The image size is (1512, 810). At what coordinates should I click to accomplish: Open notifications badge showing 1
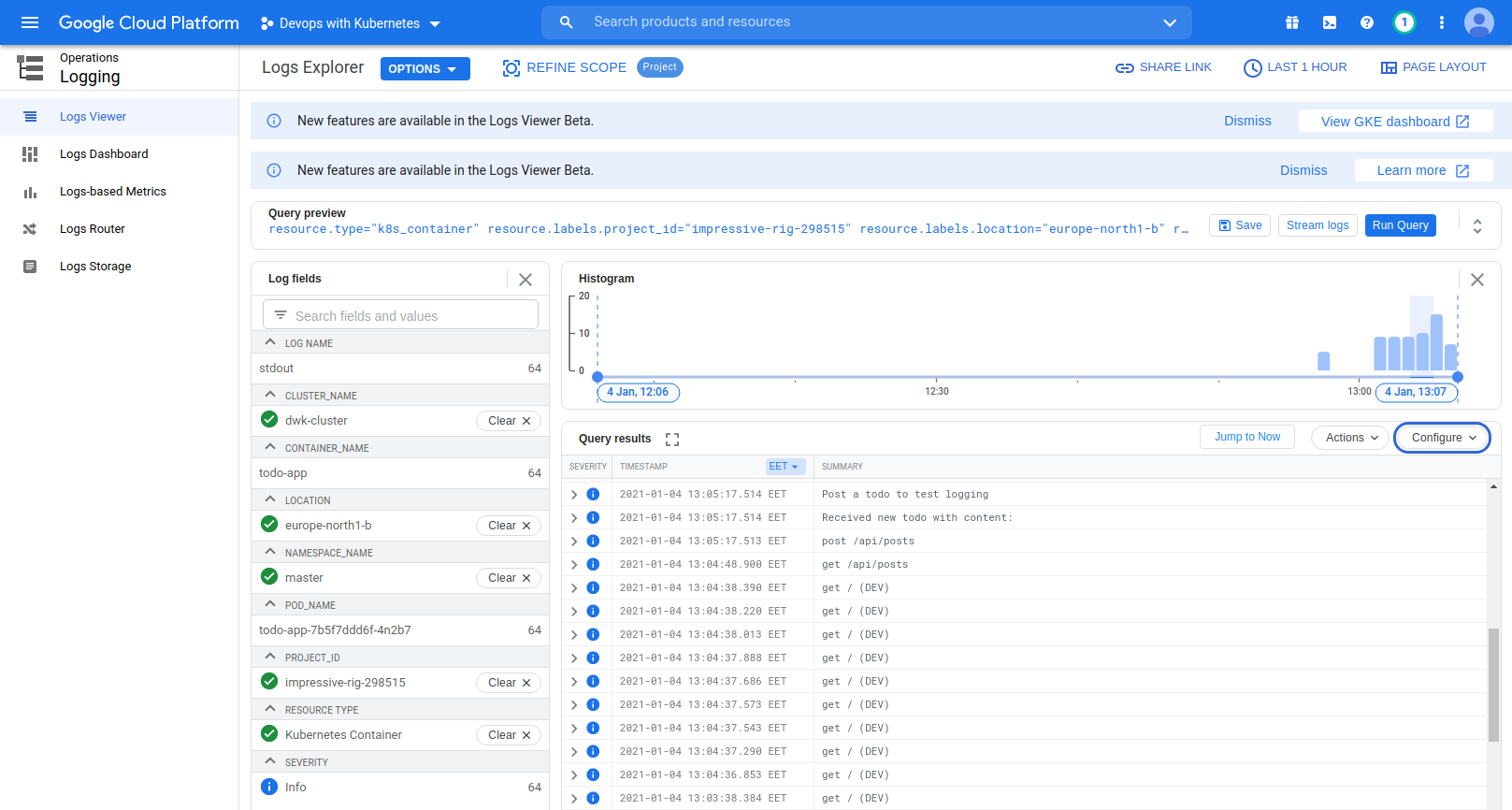coord(1404,22)
